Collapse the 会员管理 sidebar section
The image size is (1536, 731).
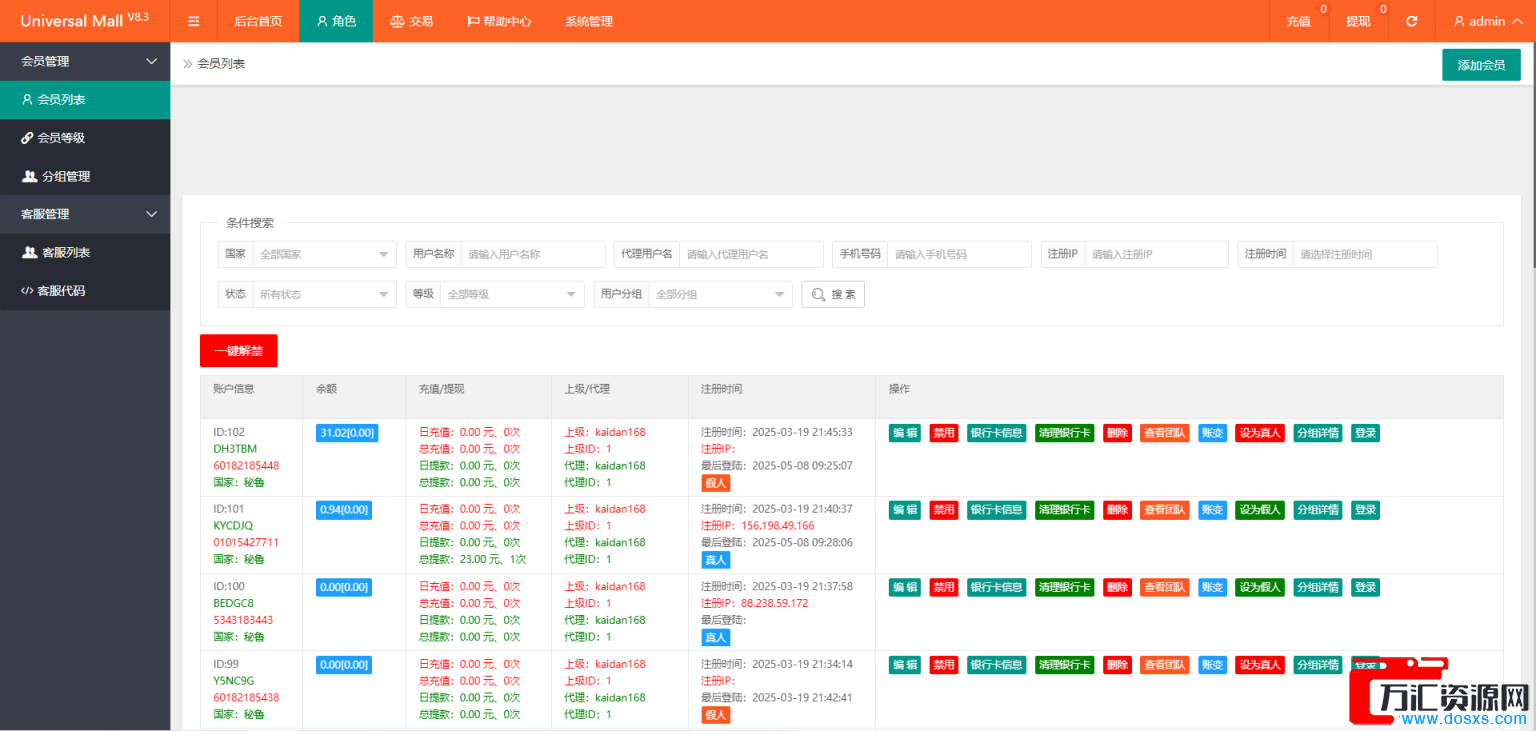coord(85,61)
